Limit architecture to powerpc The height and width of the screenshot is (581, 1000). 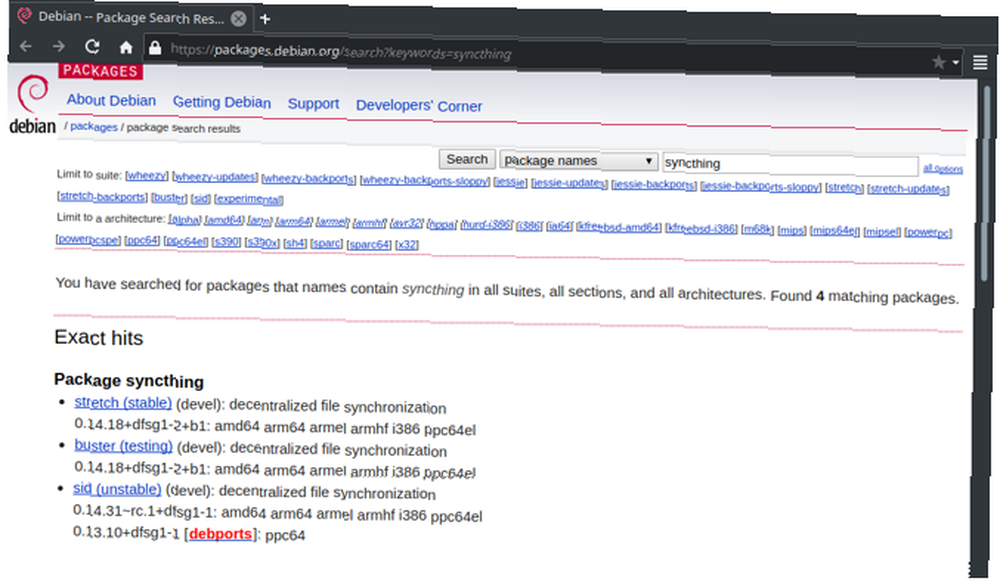pyautogui.click(x=928, y=233)
